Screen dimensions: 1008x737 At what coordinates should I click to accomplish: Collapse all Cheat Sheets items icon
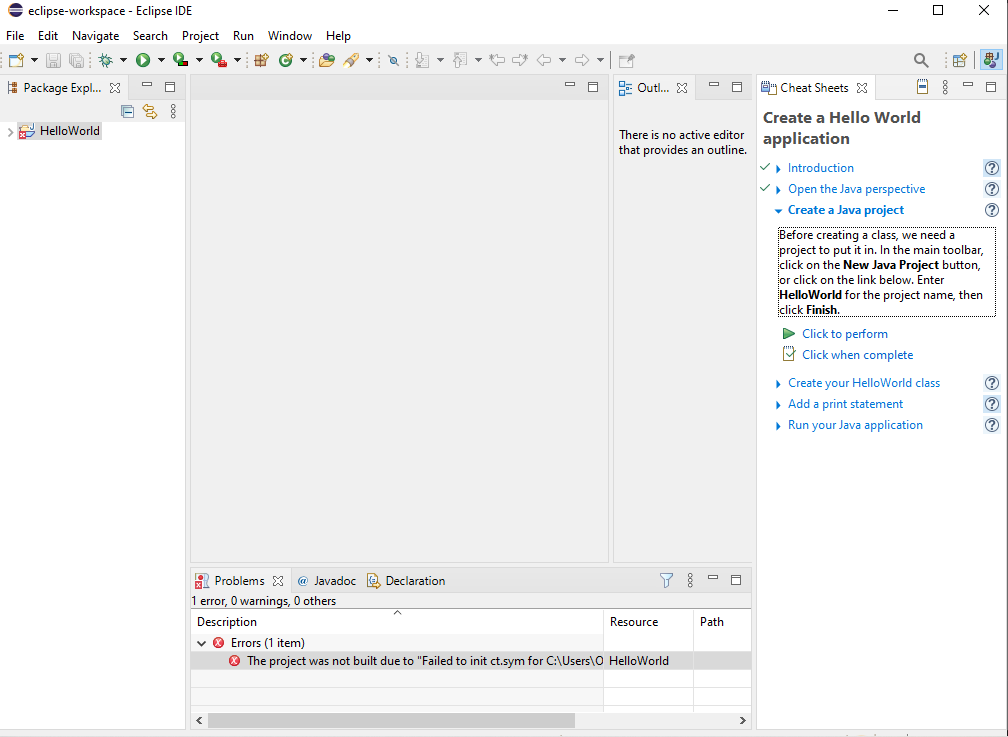click(922, 87)
